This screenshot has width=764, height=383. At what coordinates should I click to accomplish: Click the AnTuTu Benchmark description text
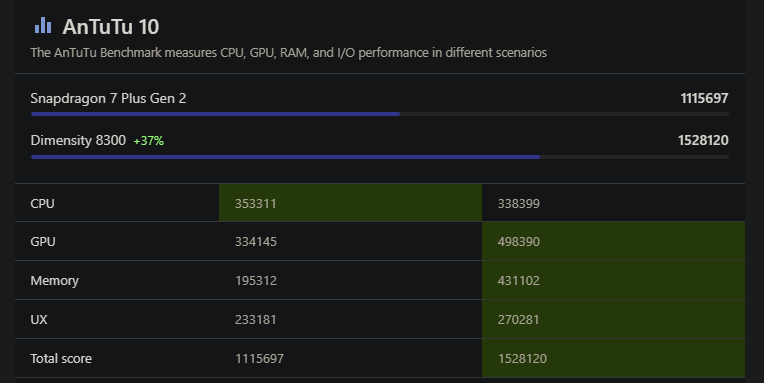[x=288, y=53]
